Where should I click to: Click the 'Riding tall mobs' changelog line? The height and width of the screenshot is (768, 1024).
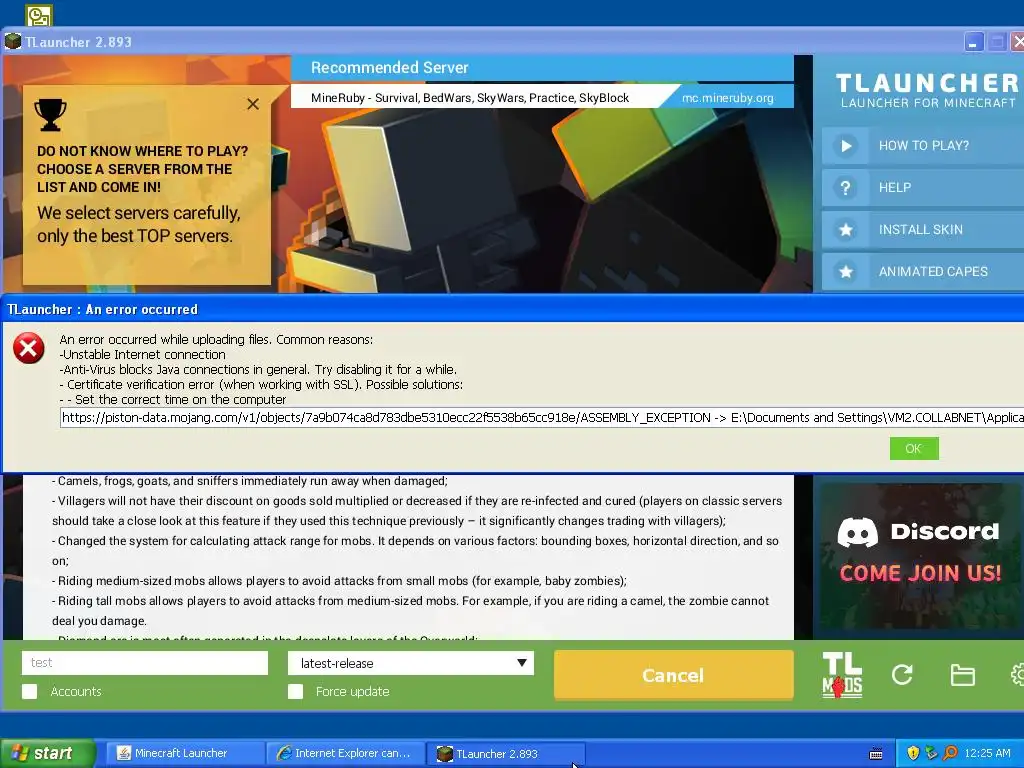click(x=410, y=611)
